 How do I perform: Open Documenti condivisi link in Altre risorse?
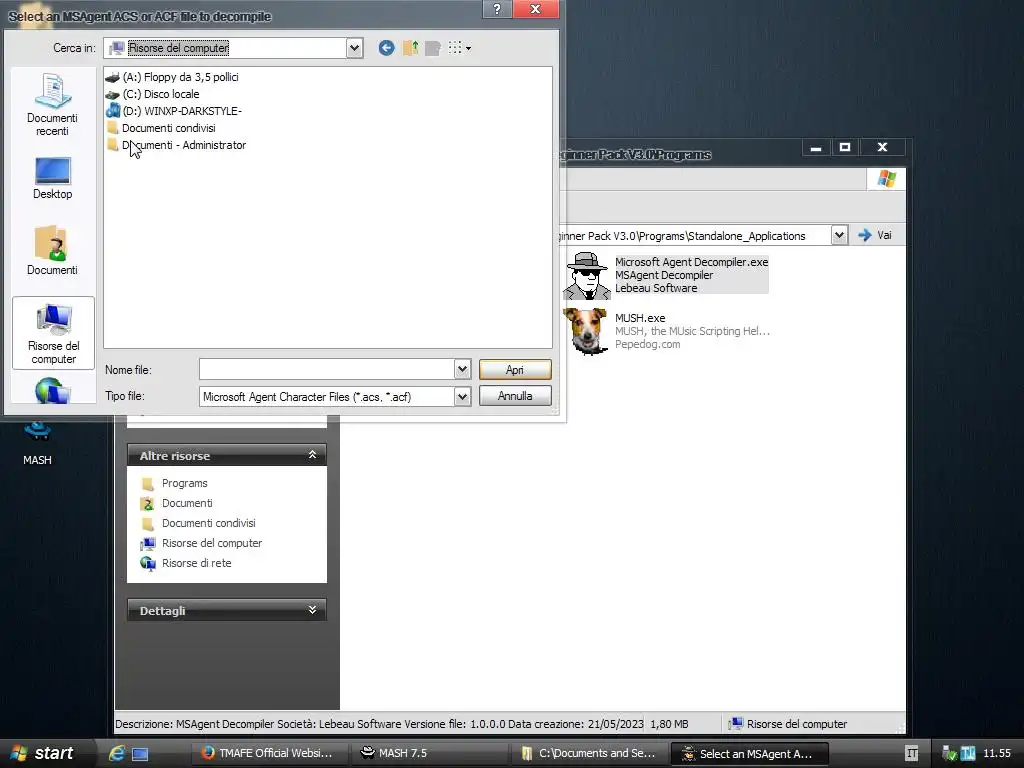208,523
